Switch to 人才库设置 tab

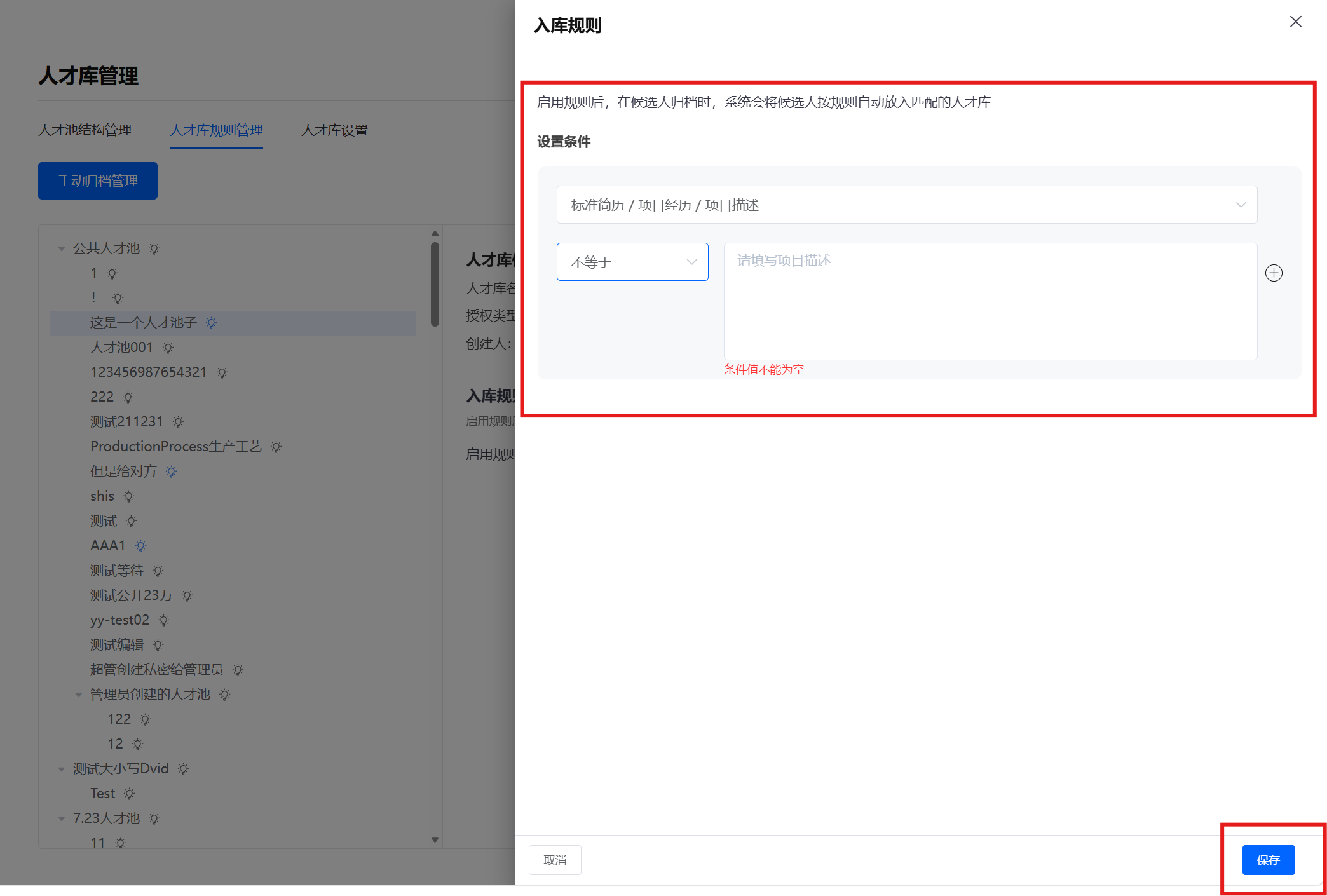click(334, 130)
